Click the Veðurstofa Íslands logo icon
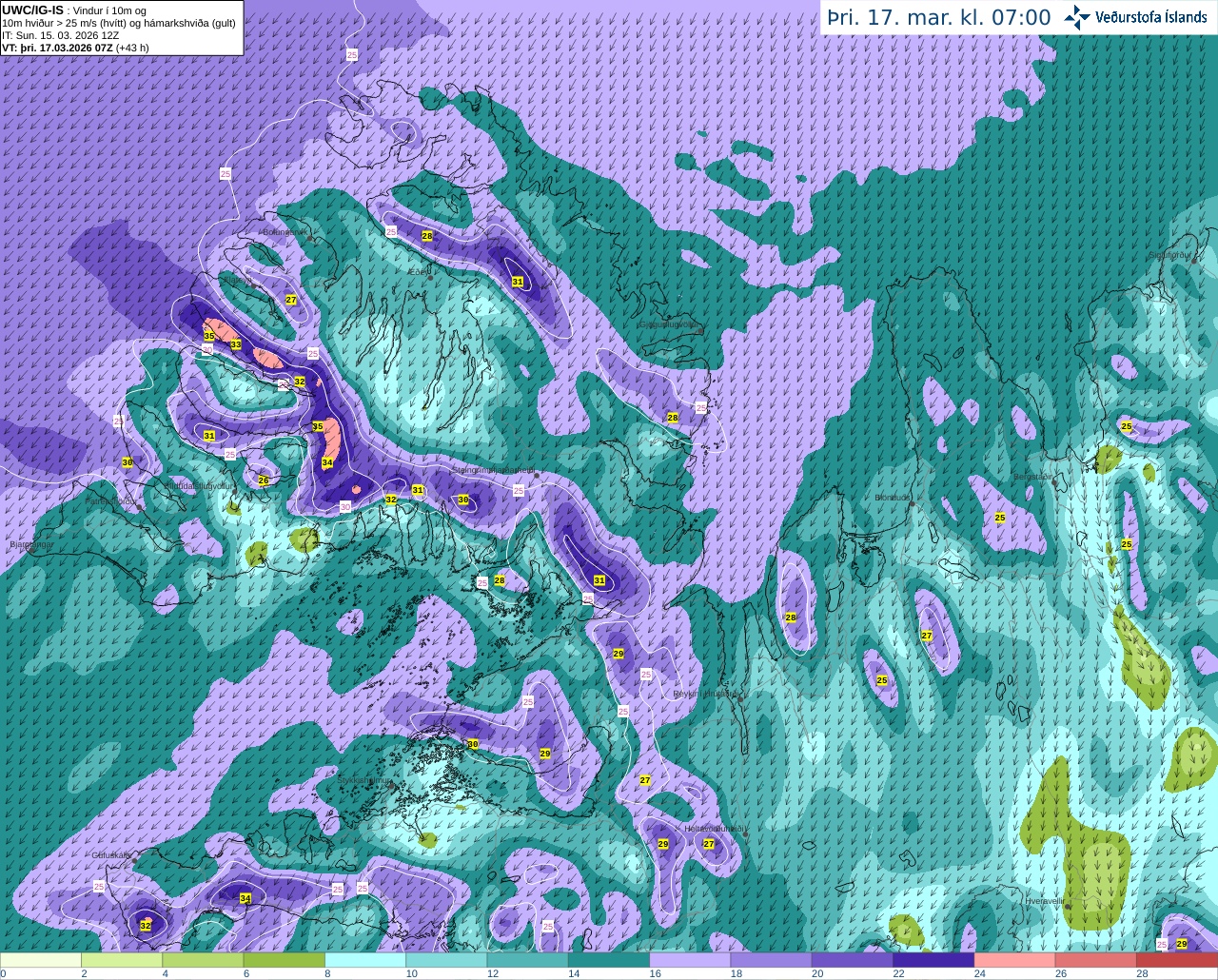 [1077, 17]
